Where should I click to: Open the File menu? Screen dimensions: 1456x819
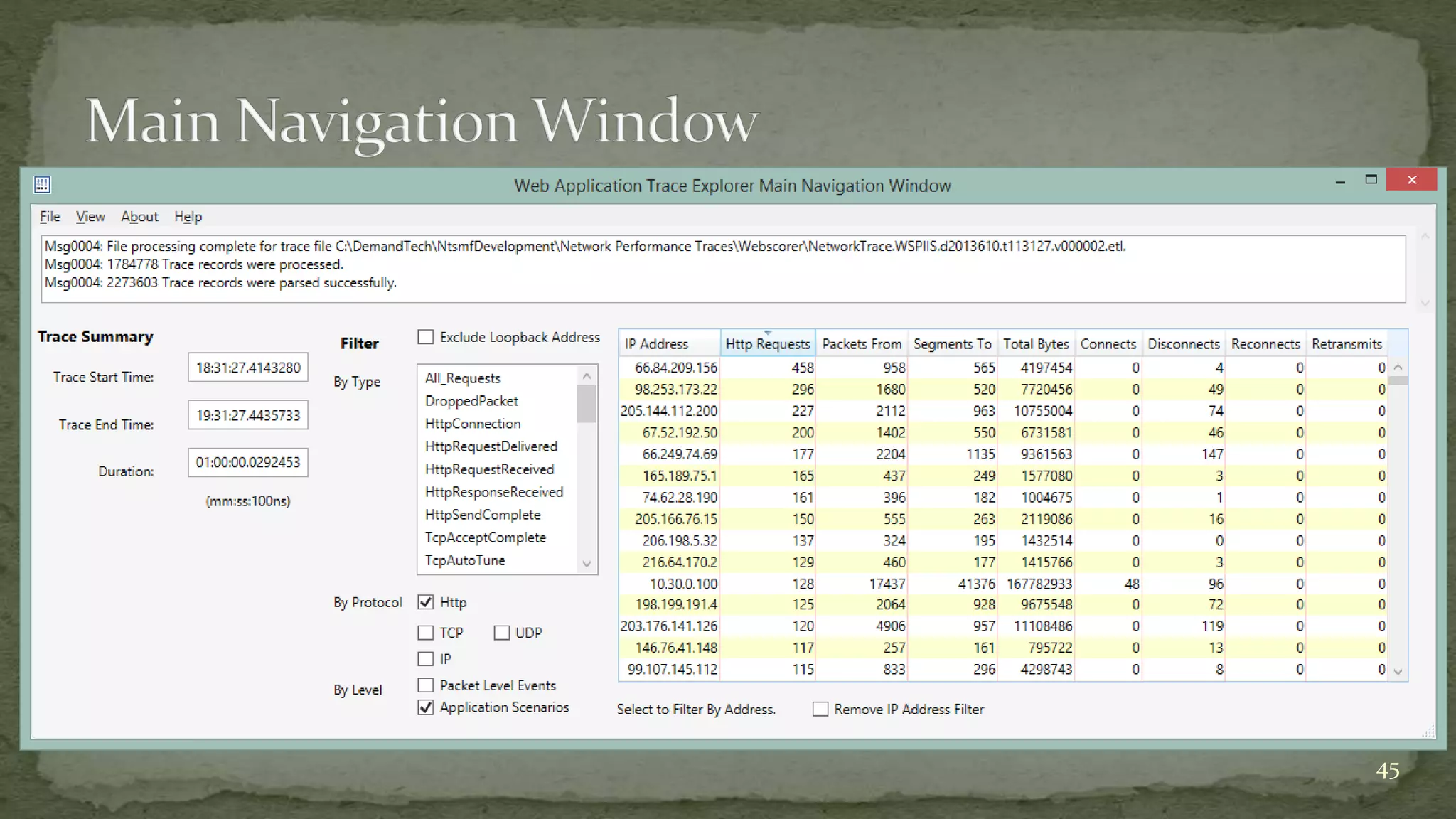pos(50,217)
